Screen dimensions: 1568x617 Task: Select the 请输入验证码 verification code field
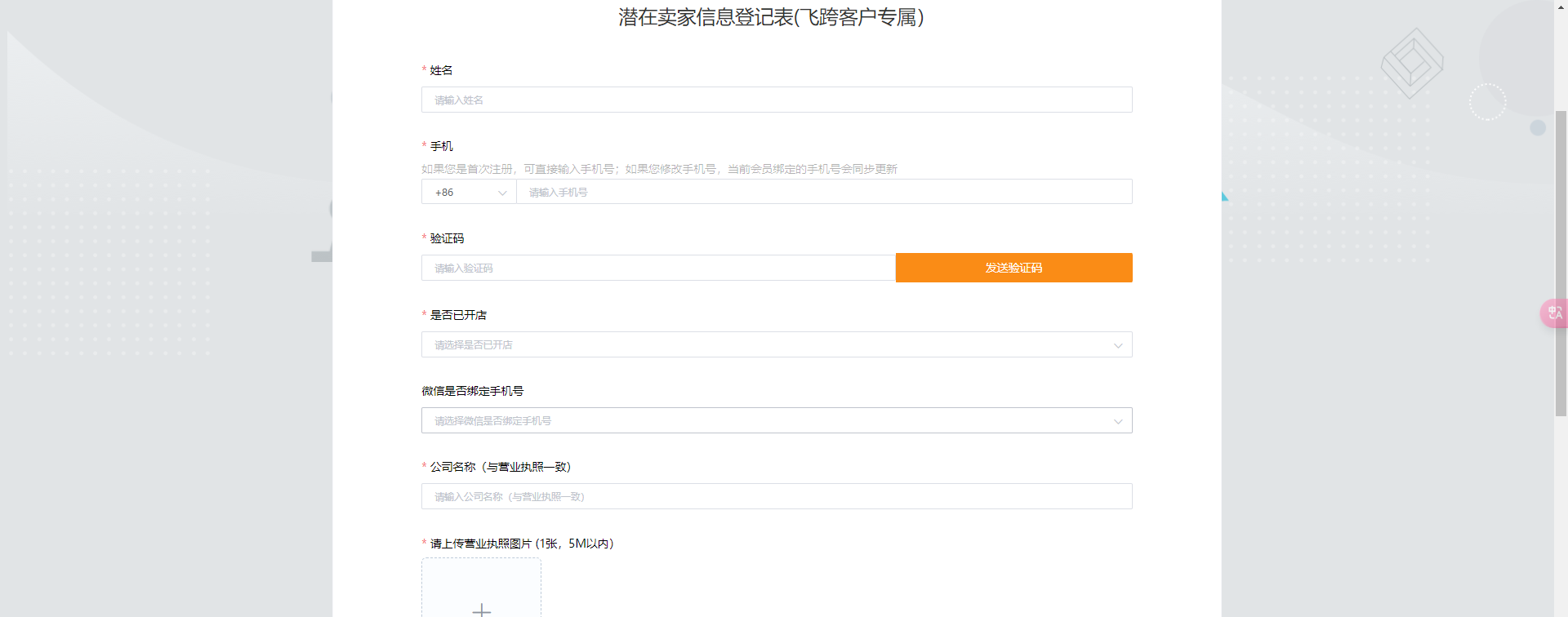tap(657, 269)
